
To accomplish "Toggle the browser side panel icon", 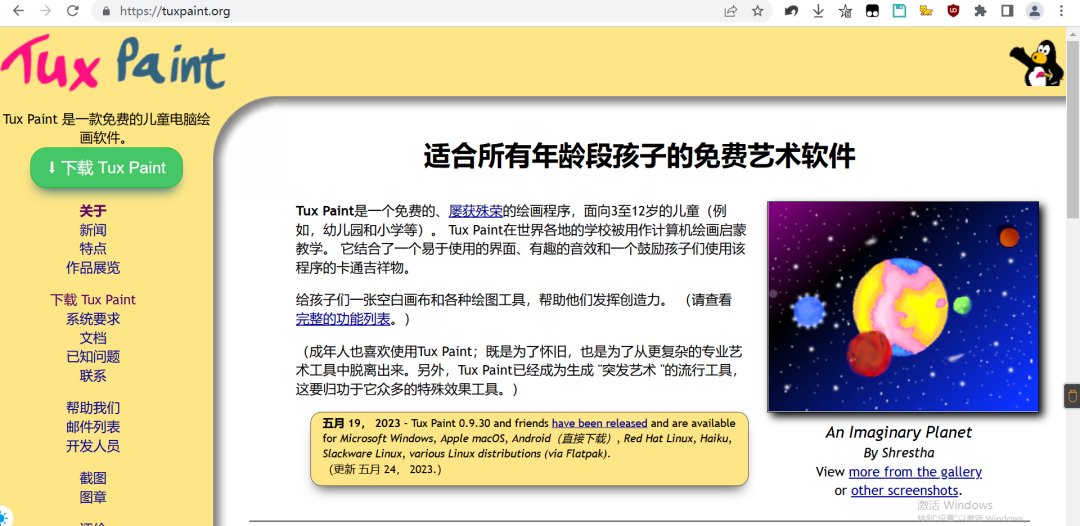I will pyautogui.click(x=1007, y=11).
